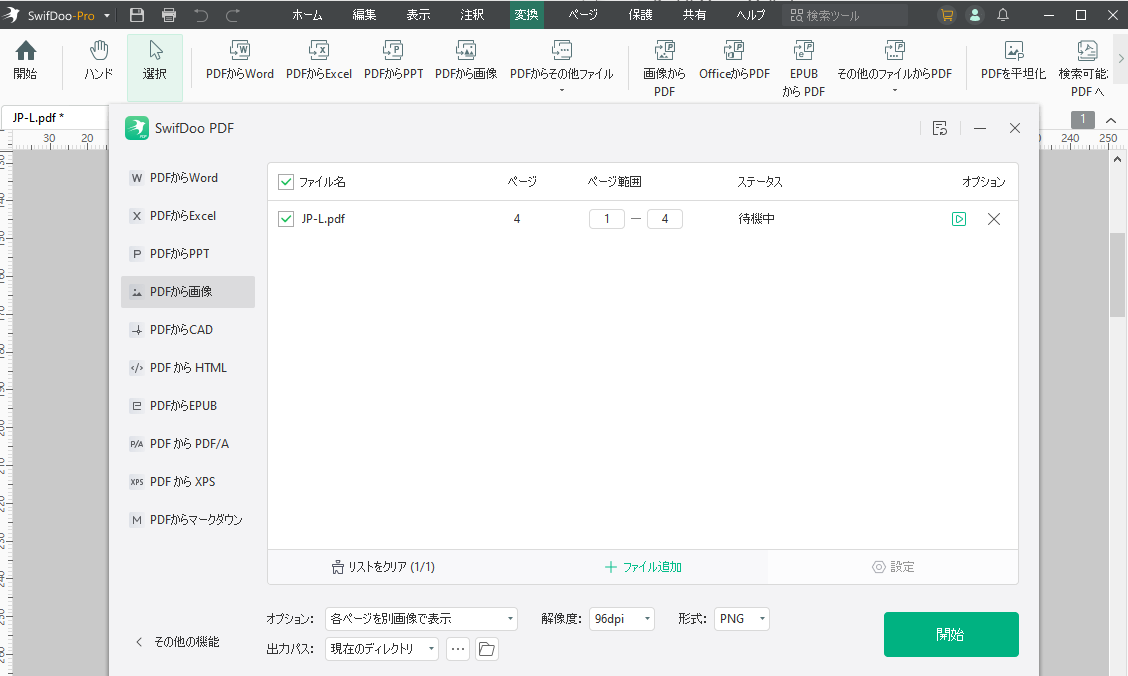Open the EPUBからPDF converter
1128x676 pixels.
[803, 66]
